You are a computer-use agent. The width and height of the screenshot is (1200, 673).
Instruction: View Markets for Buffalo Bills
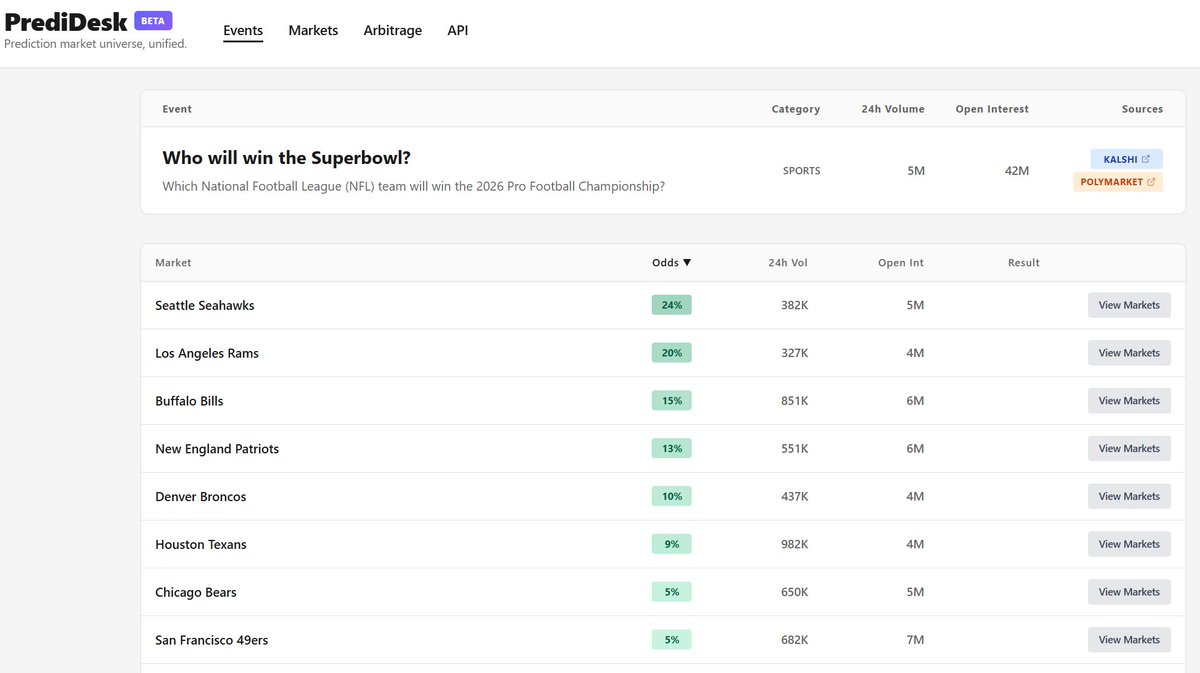click(1129, 401)
